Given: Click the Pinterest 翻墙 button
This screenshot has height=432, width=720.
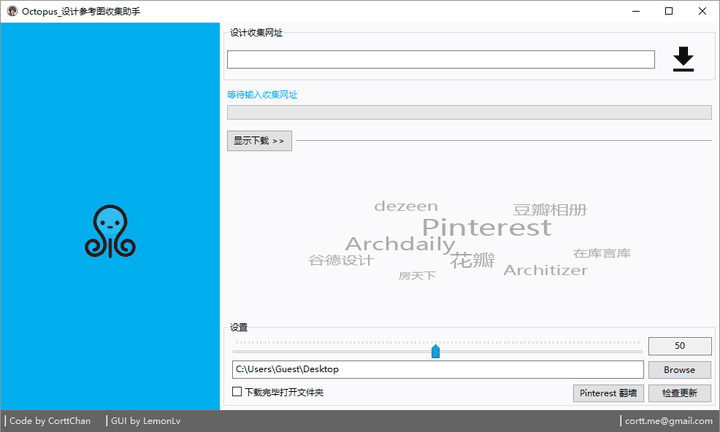Looking at the screenshot, I should point(608,393).
